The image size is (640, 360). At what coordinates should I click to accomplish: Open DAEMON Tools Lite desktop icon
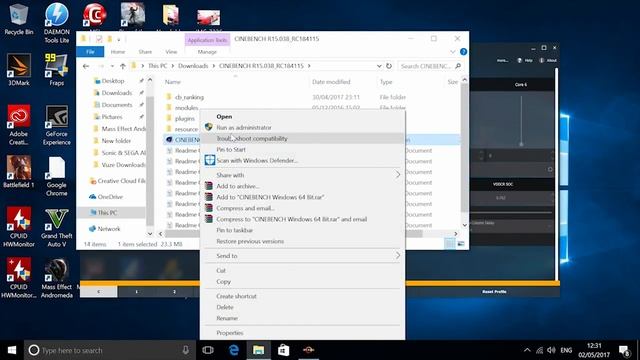(x=56, y=23)
